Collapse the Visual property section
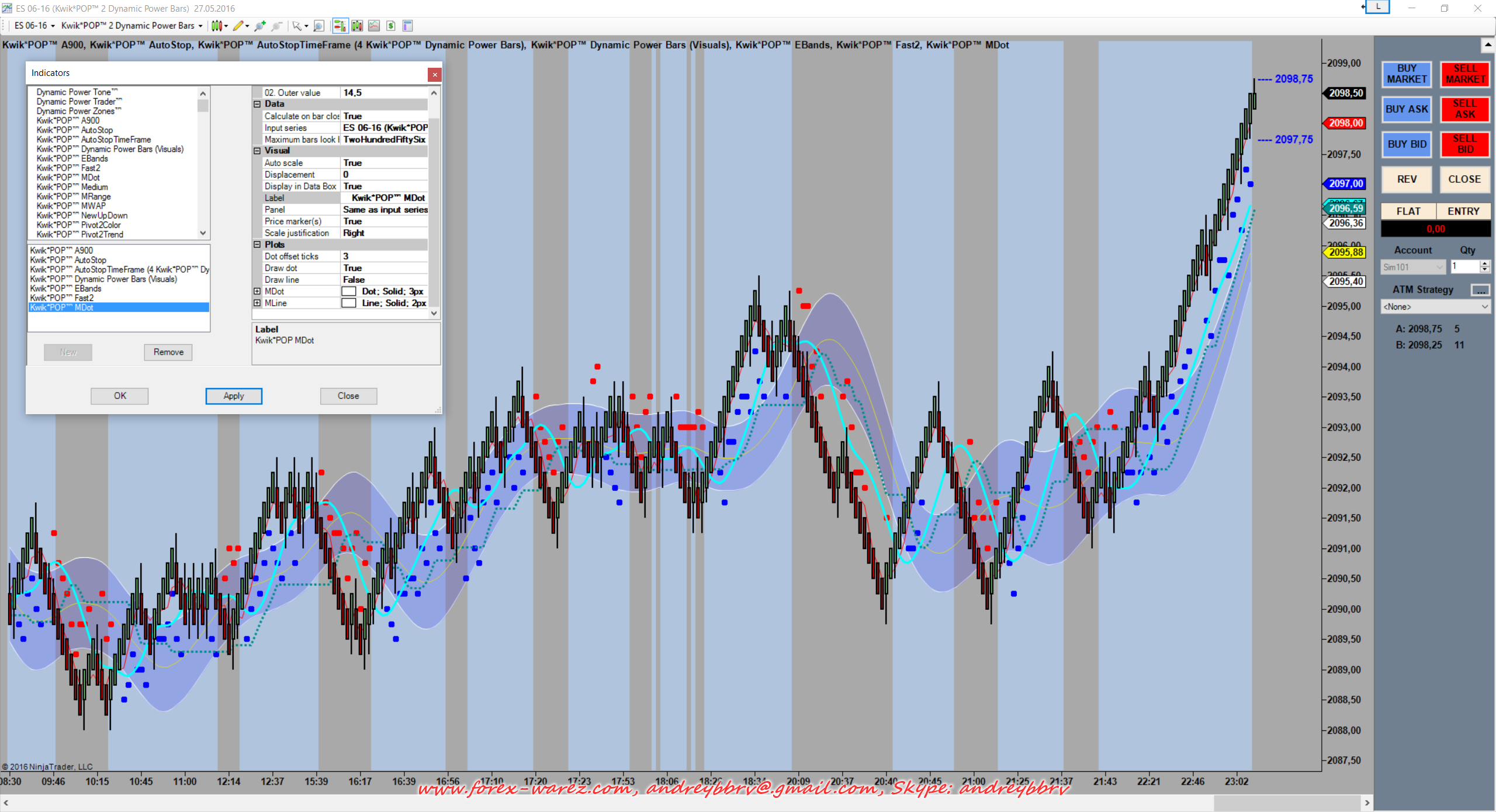The image size is (1496, 812). [257, 151]
